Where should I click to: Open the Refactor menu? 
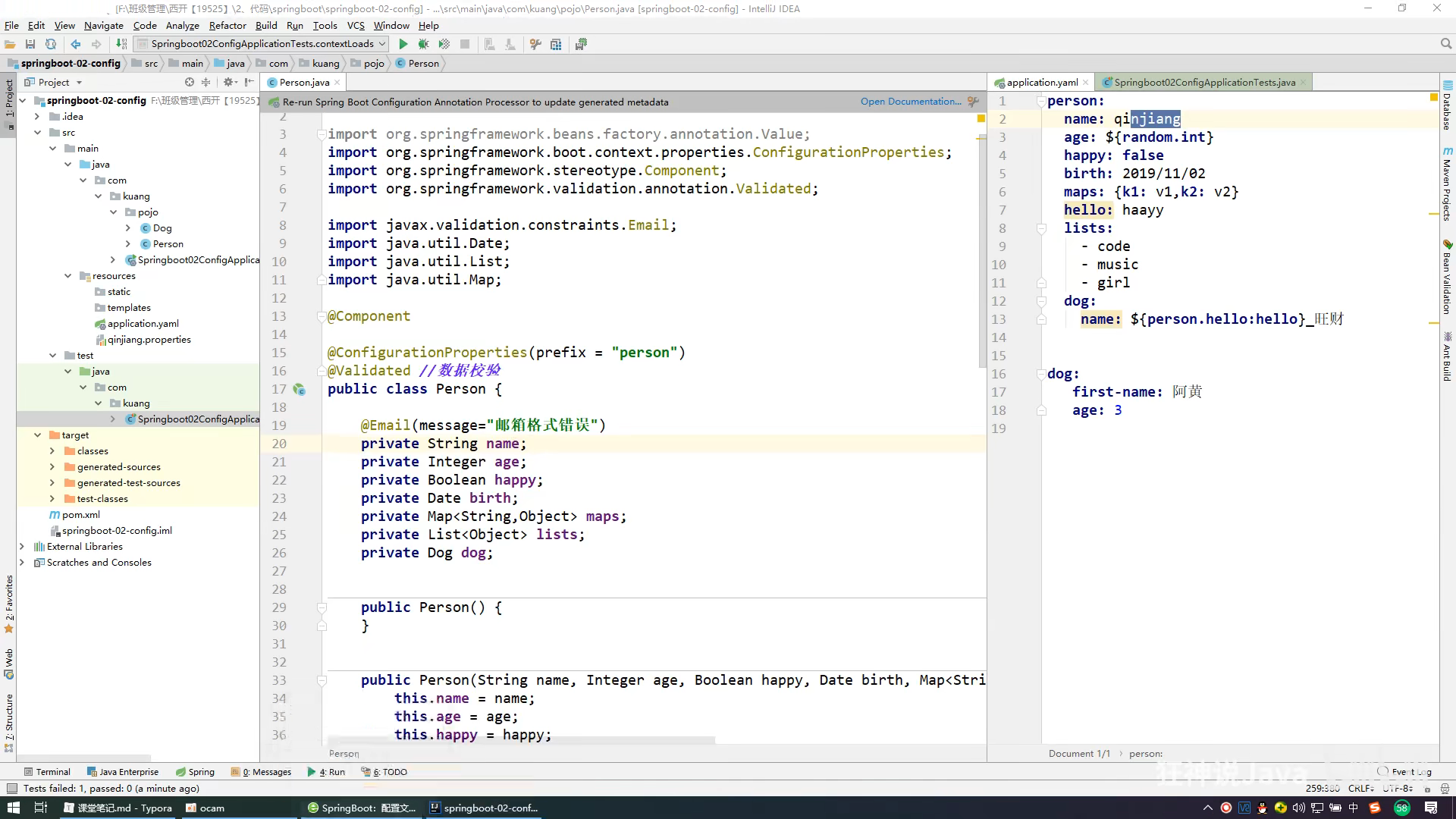point(227,25)
